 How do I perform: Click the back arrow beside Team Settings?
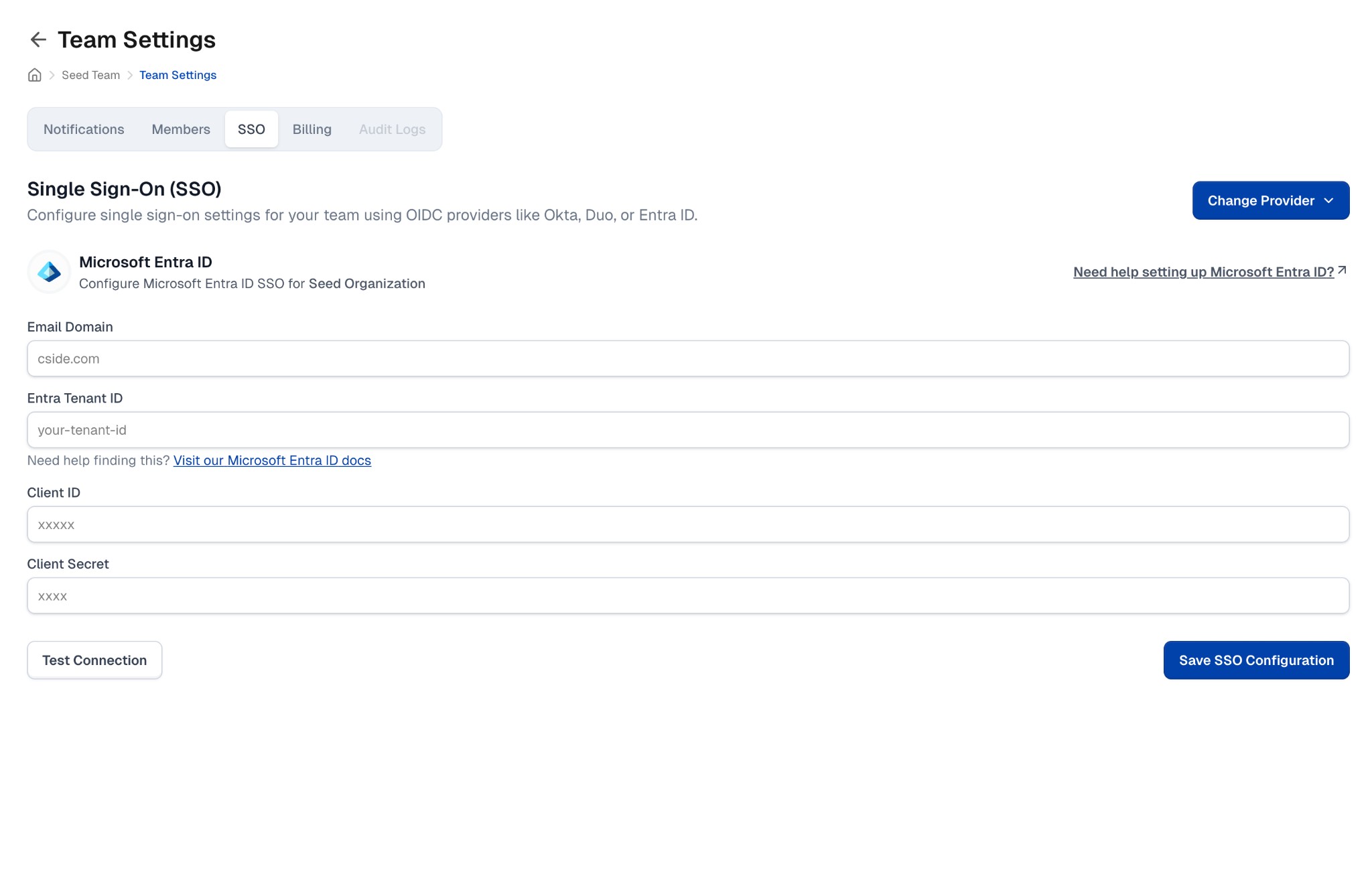point(38,40)
